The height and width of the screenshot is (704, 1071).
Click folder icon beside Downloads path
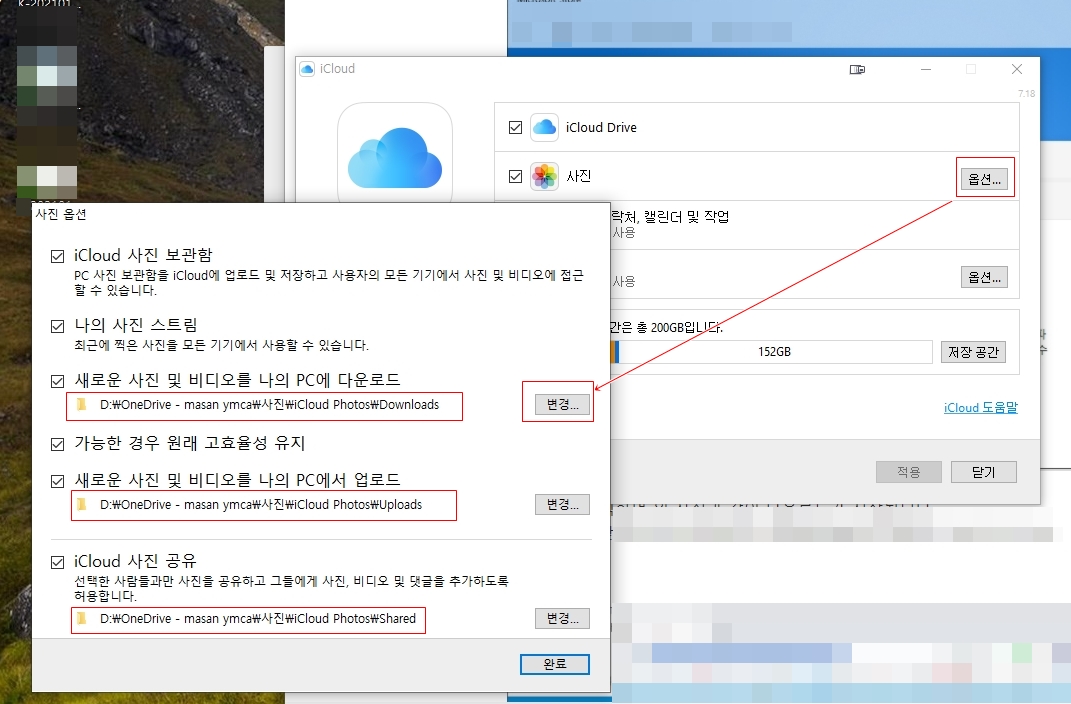tap(82, 405)
